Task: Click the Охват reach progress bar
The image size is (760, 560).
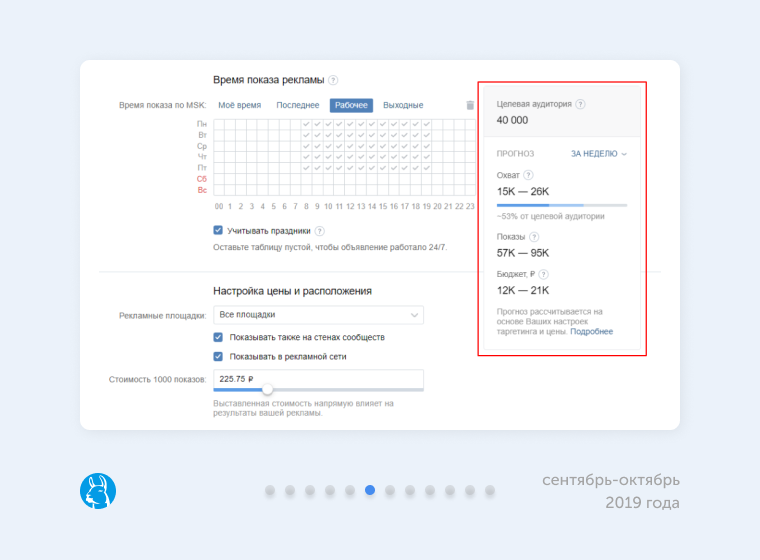Action: click(562, 206)
